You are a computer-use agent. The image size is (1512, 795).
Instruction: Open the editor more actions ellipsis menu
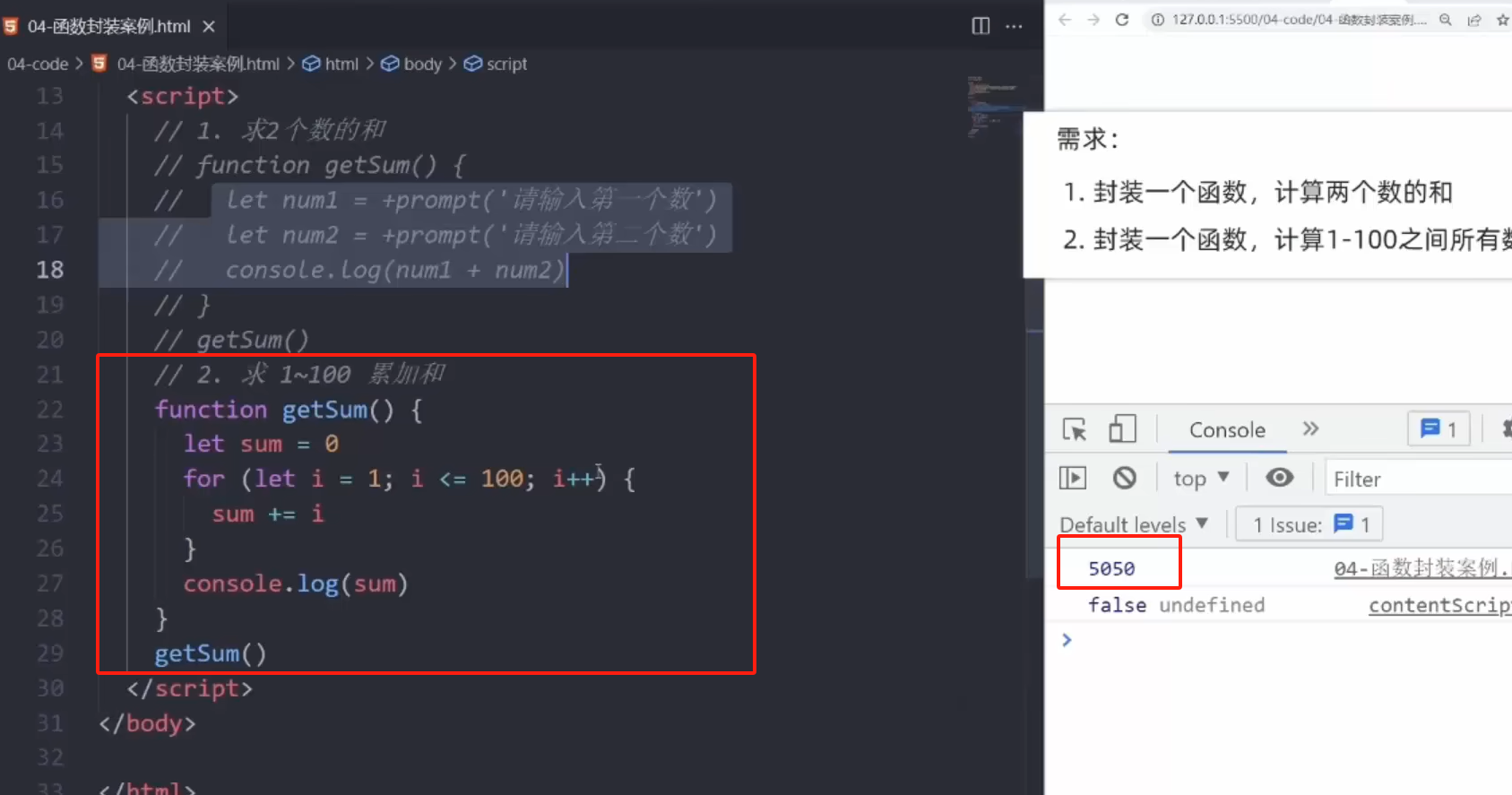(x=1014, y=26)
